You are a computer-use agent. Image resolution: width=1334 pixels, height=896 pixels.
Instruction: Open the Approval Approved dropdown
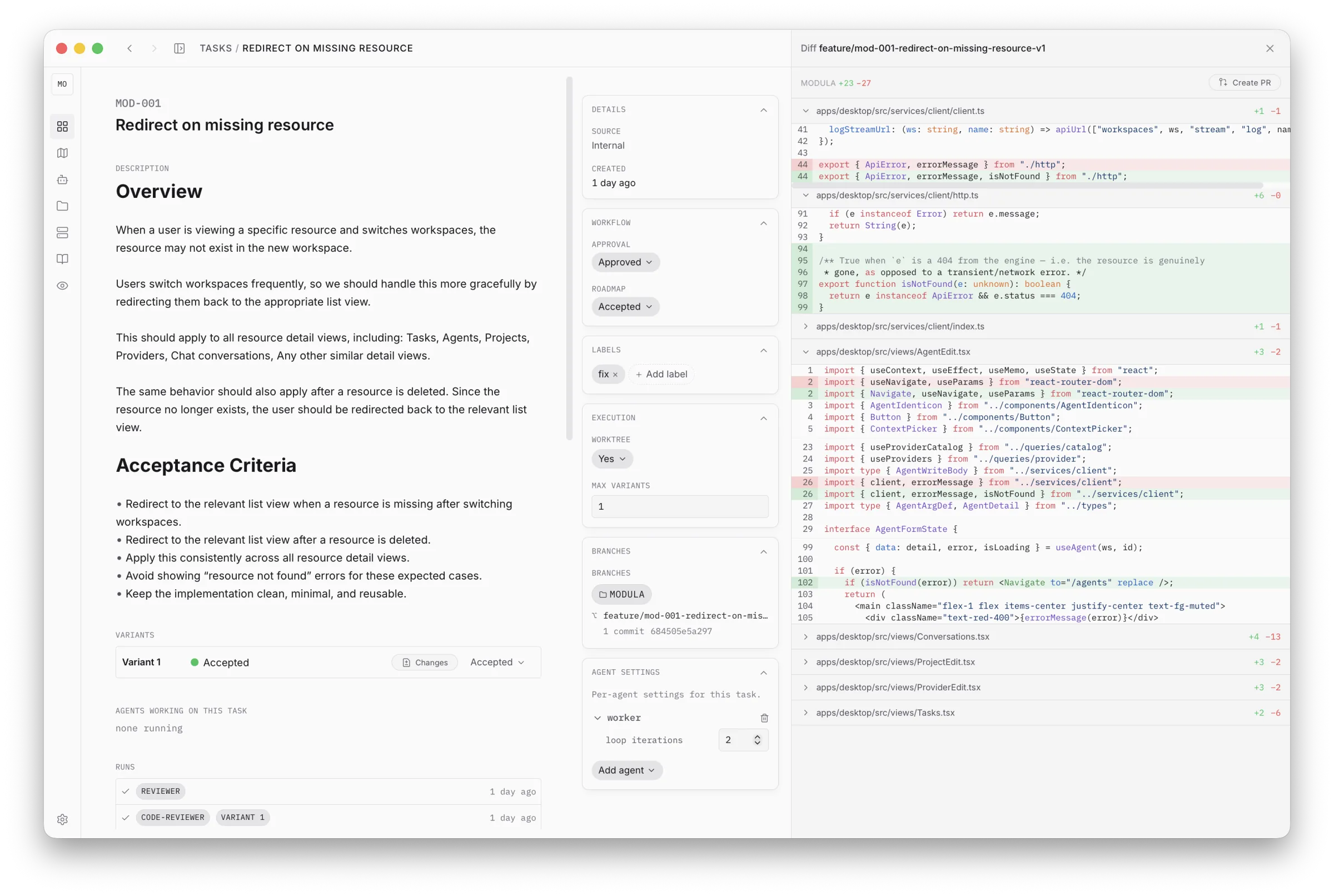625,262
